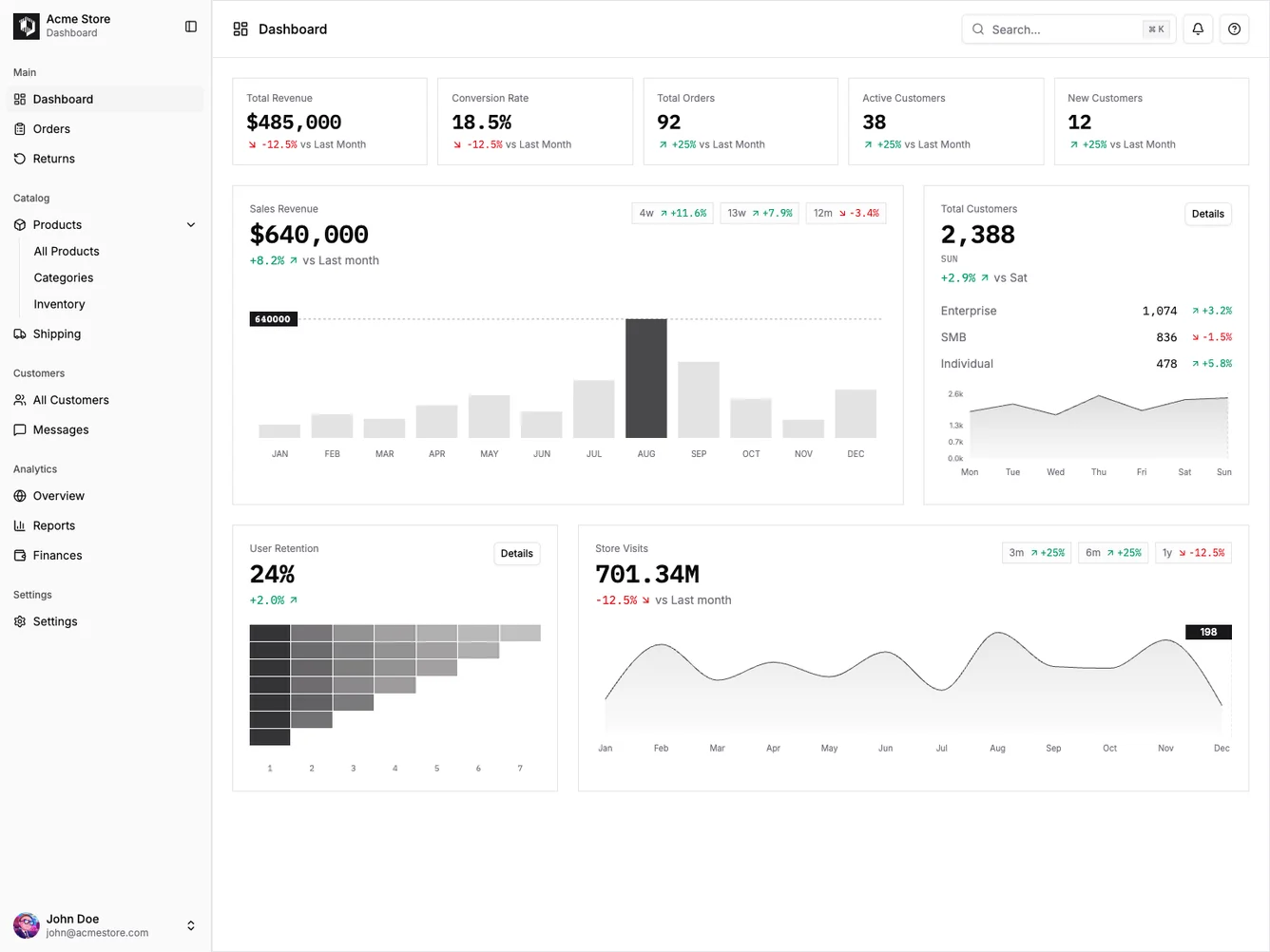The height and width of the screenshot is (952, 1270).
Task: Click the Messages icon under Customers
Action: pos(20,429)
